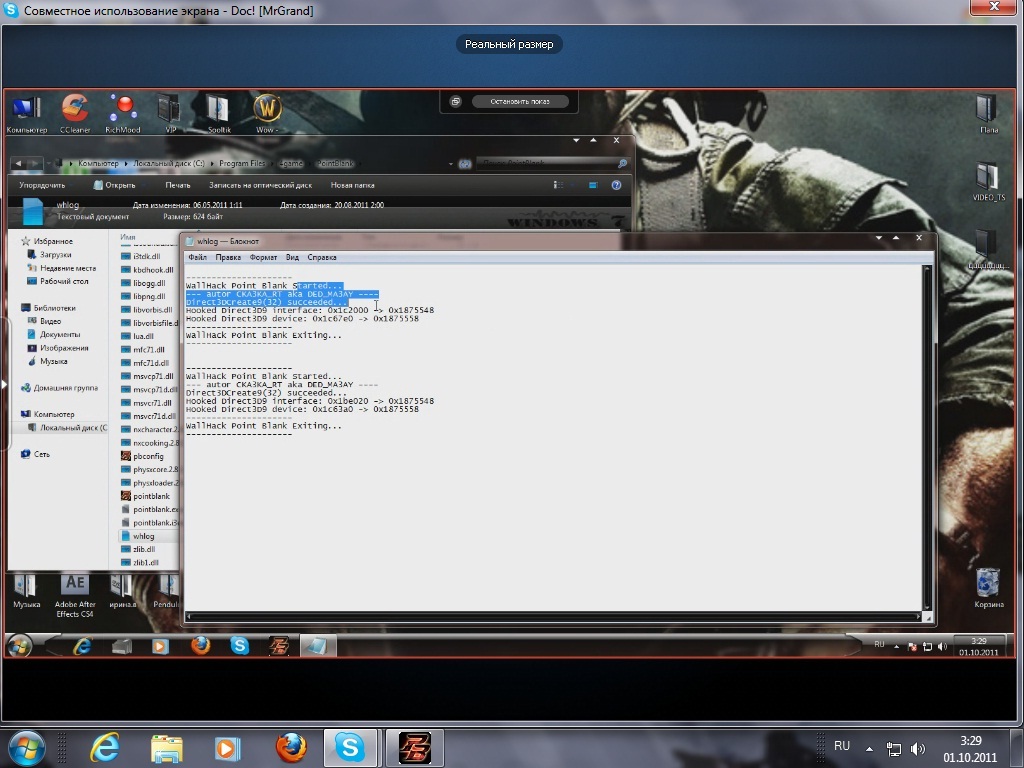Show hidden tray icons in the main taskbar
The width and height of the screenshot is (1024, 768).
point(869,748)
